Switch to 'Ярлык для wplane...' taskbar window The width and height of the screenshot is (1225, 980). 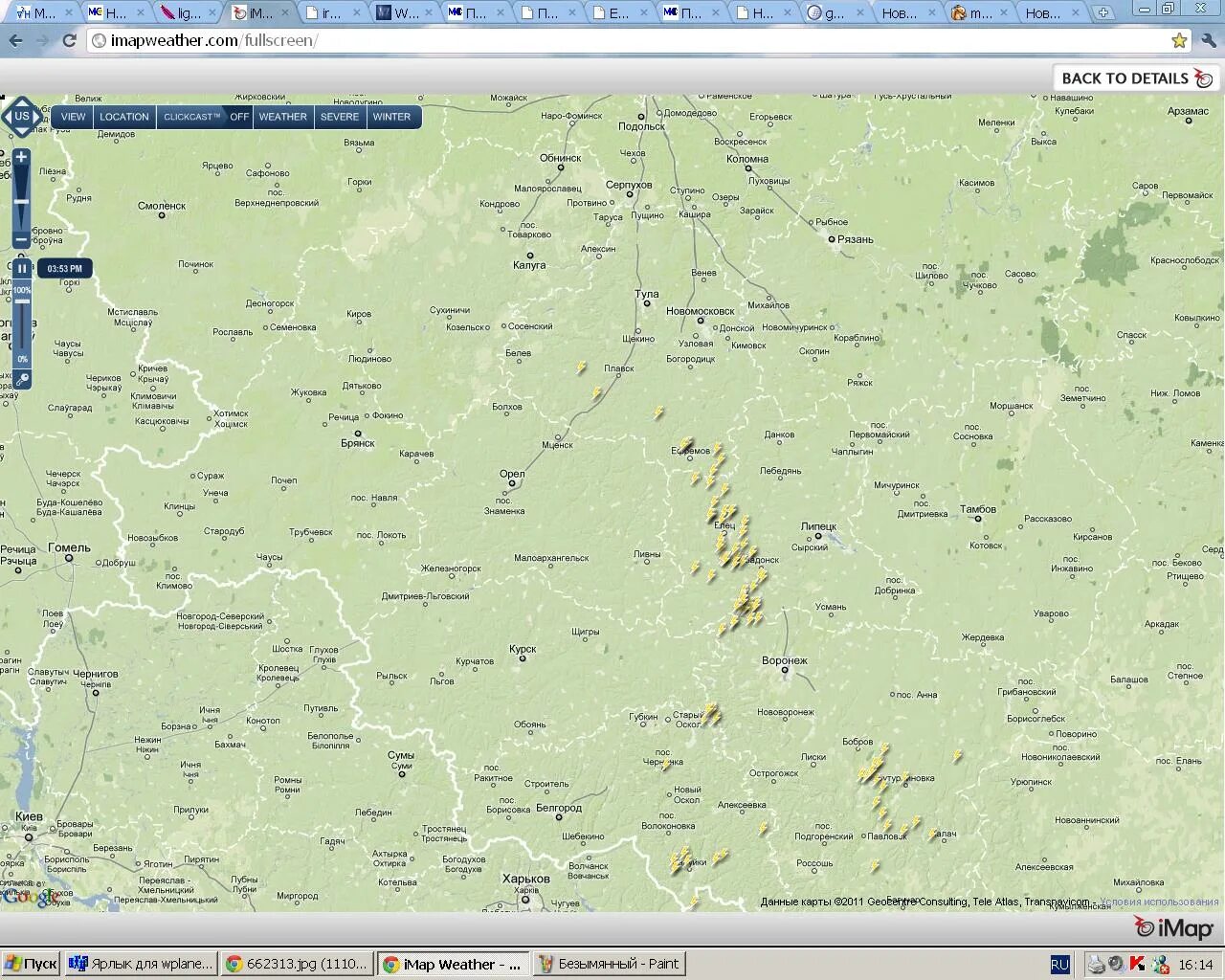141,964
